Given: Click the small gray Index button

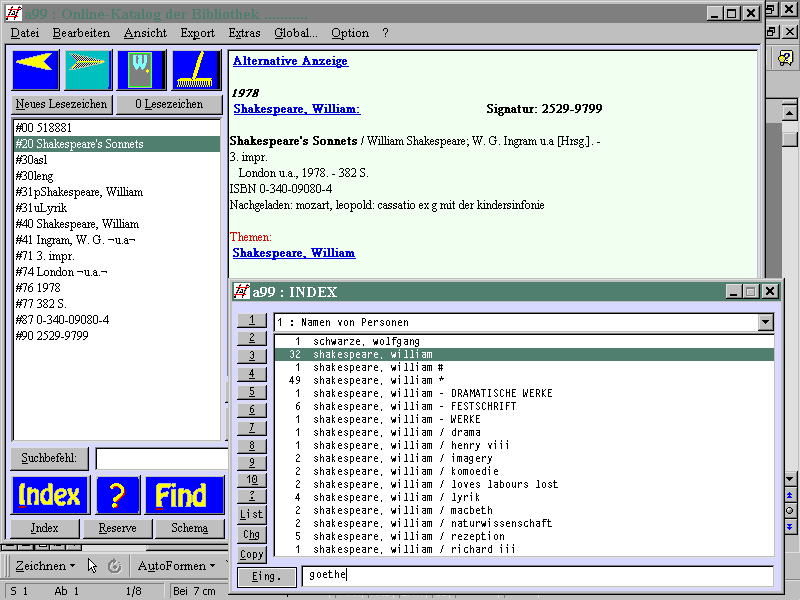Looking at the screenshot, I should [44, 528].
